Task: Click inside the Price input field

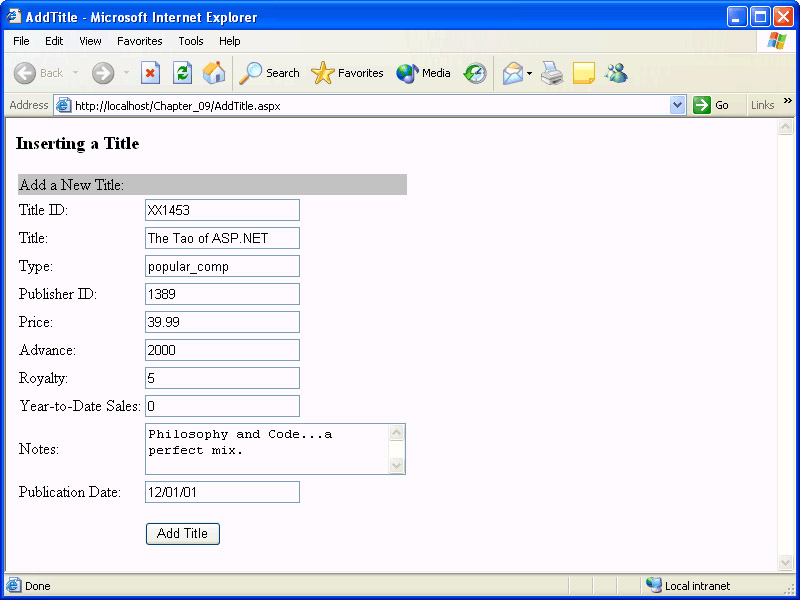Action: pos(222,322)
